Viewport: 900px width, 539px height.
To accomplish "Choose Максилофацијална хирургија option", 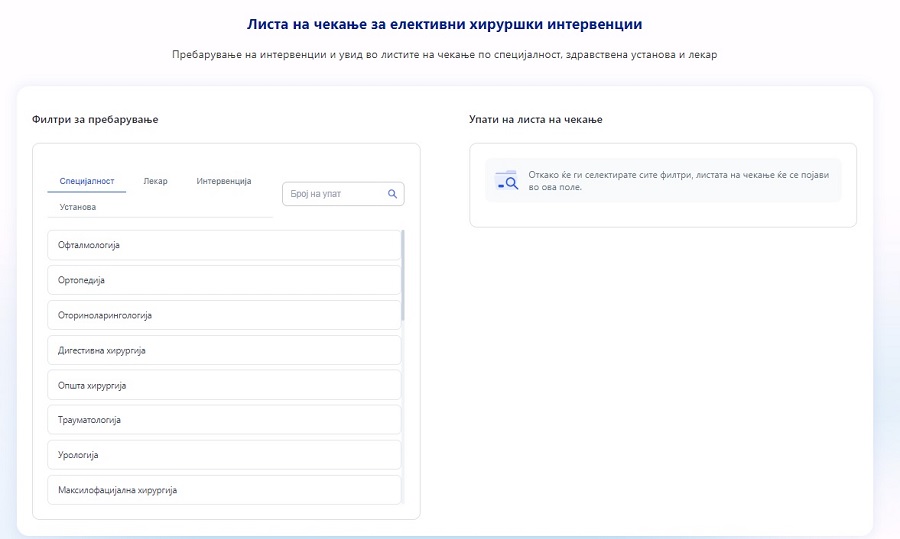I will [x=224, y=490].
